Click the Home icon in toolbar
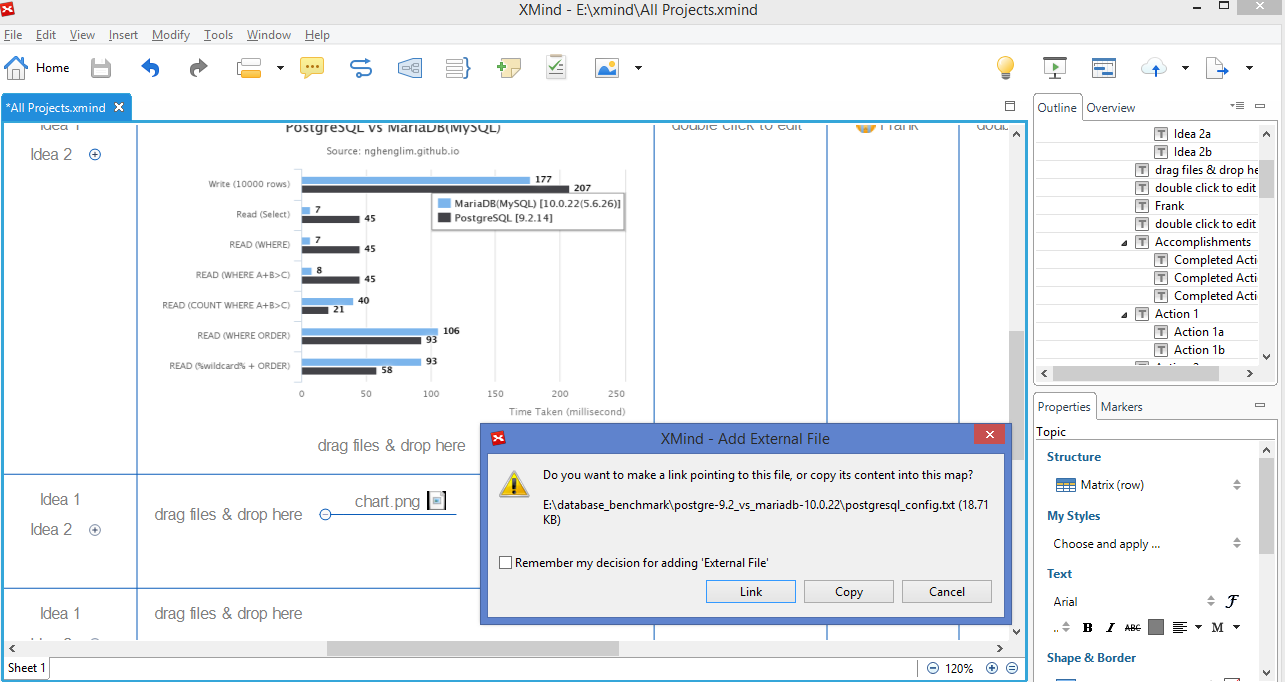The image size is (1285, 682). pyautogui.click(x=16, y=68)
